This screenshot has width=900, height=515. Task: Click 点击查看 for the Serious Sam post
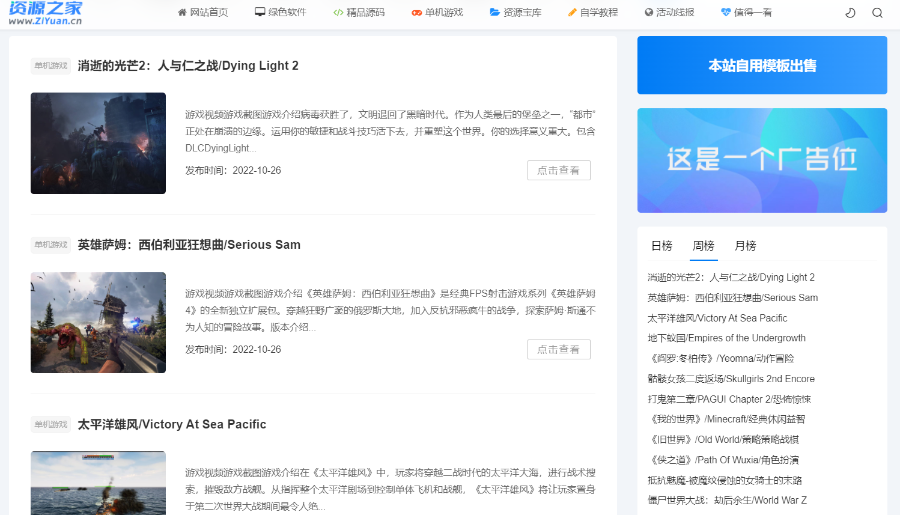(x=558, y=349)
